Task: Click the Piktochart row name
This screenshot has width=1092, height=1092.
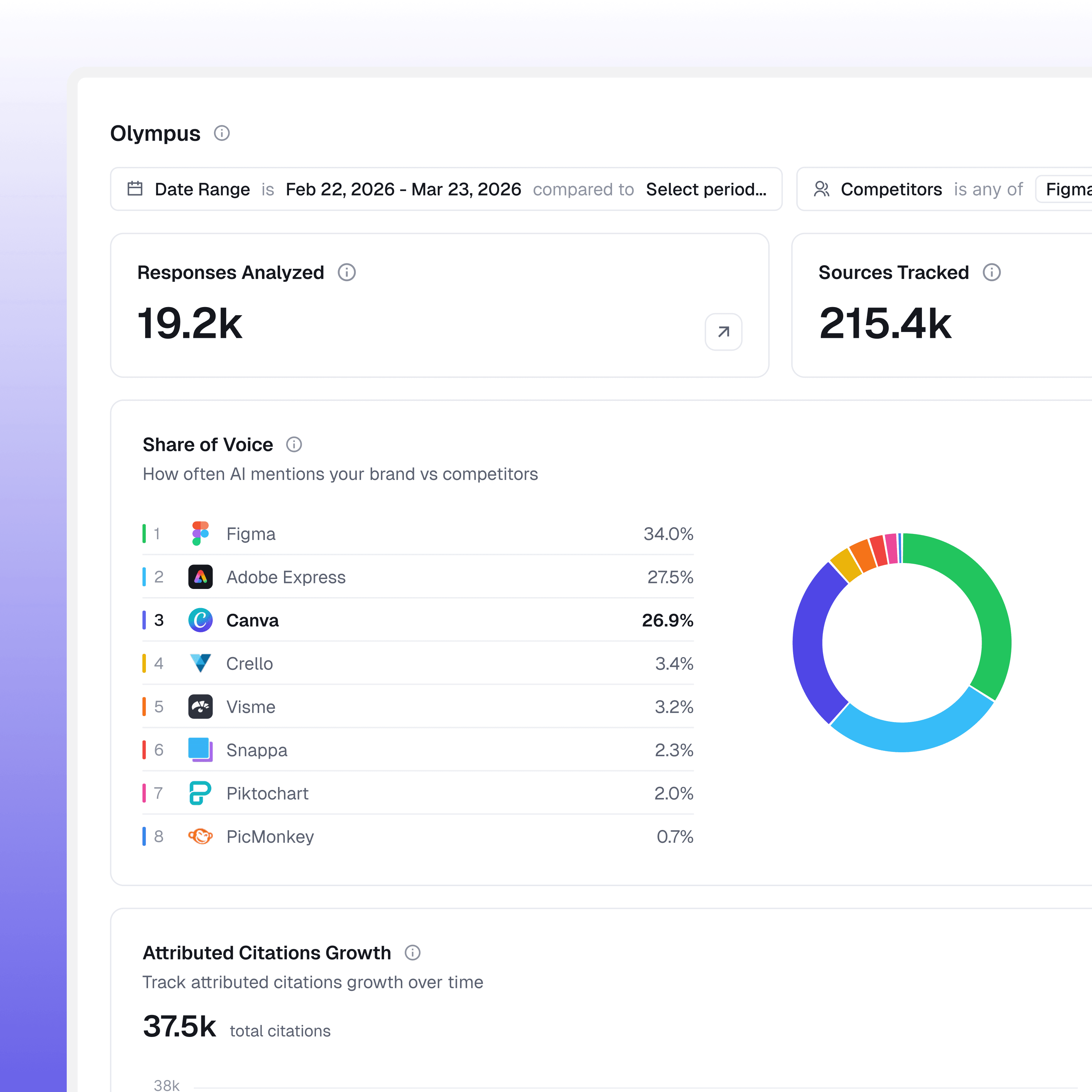Action: 268,793
